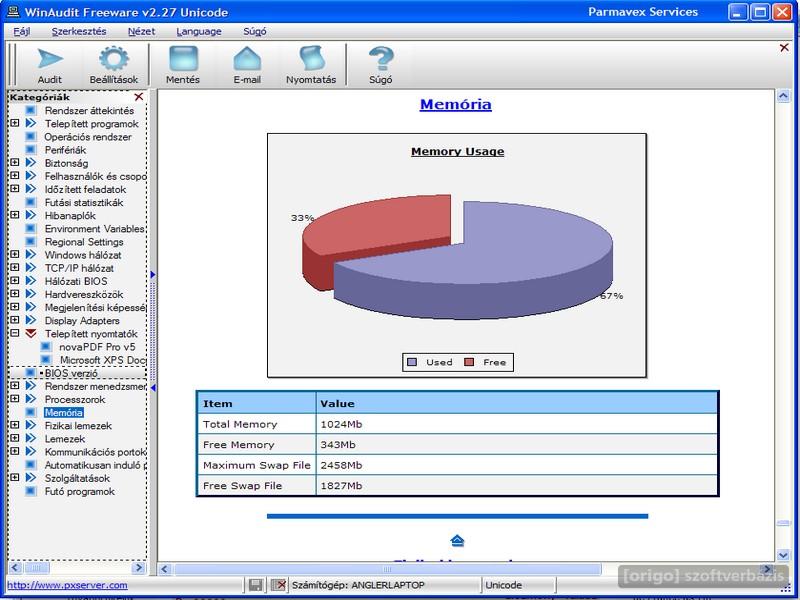800x600 pixels.
Task: Click the content pane left scroll arrow
Action: tap(164, 568)
